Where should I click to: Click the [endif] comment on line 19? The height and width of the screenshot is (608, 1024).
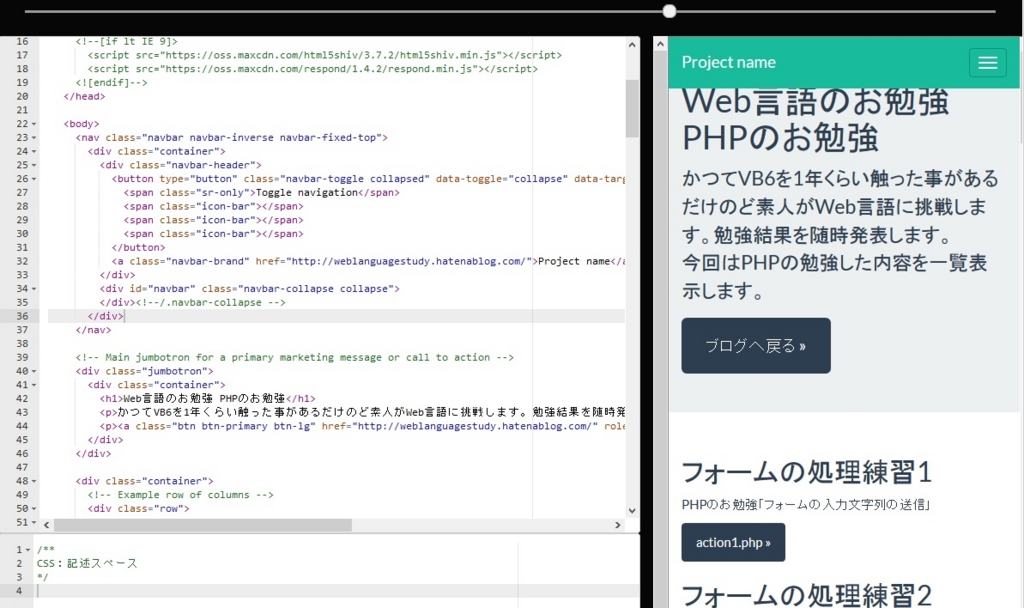point(112,82)
